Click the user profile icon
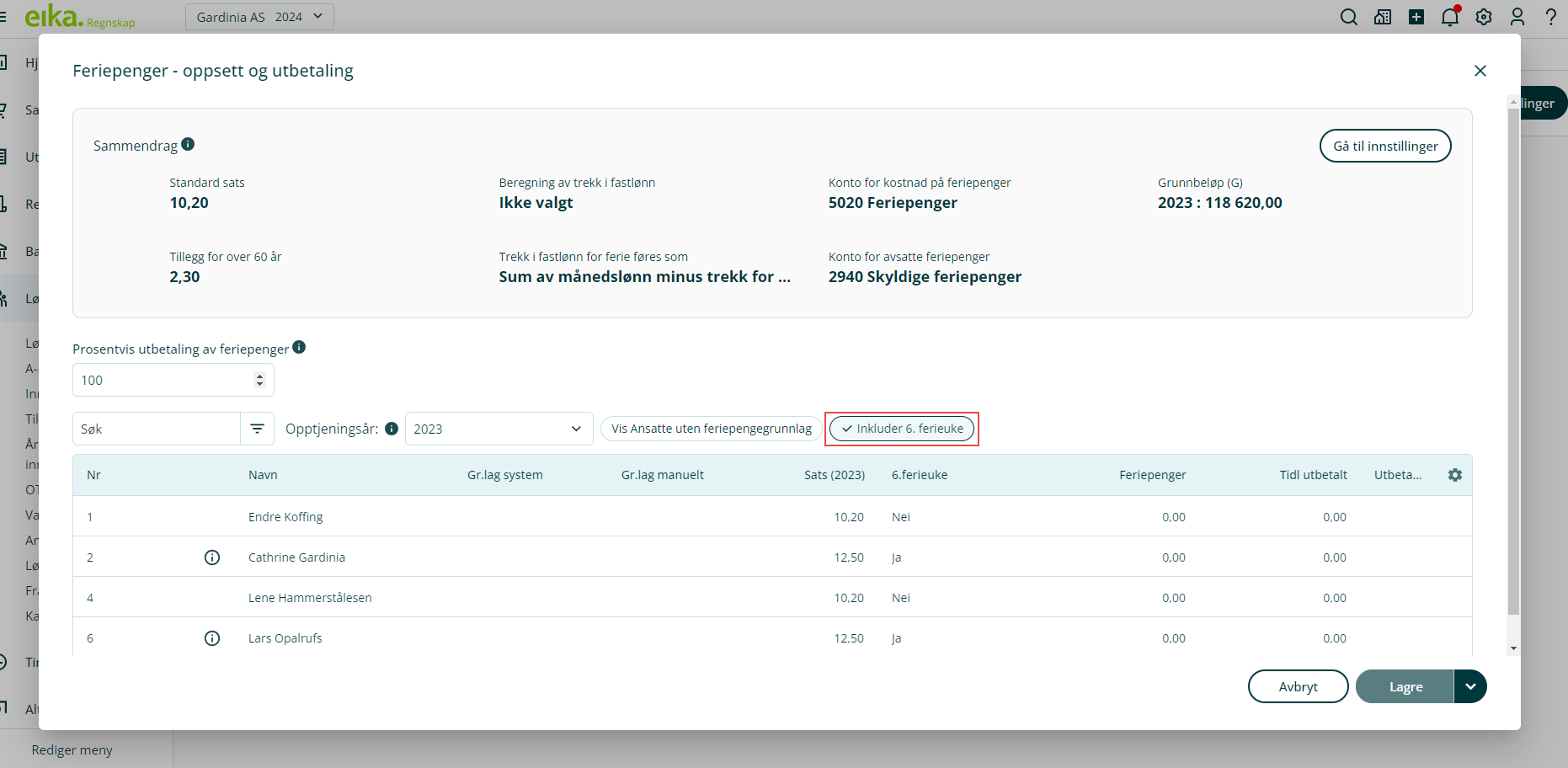Viewport: 1568px width, 768px height. tap(1517, 17)
